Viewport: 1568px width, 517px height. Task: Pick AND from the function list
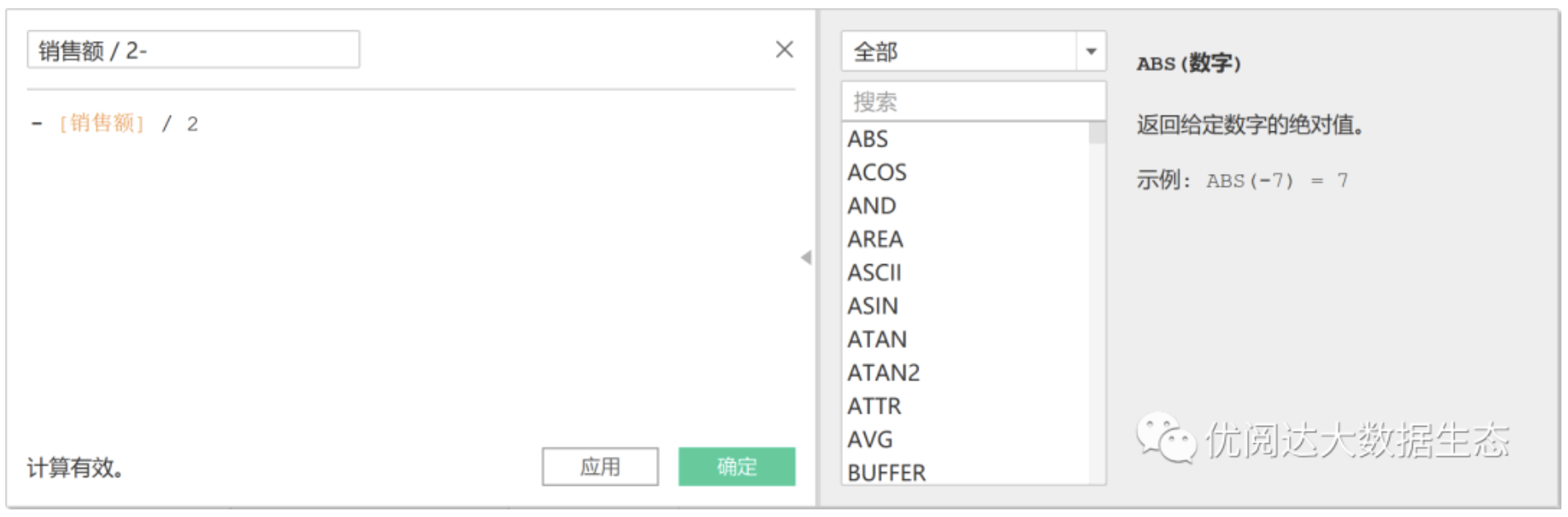tap(871, 206)
